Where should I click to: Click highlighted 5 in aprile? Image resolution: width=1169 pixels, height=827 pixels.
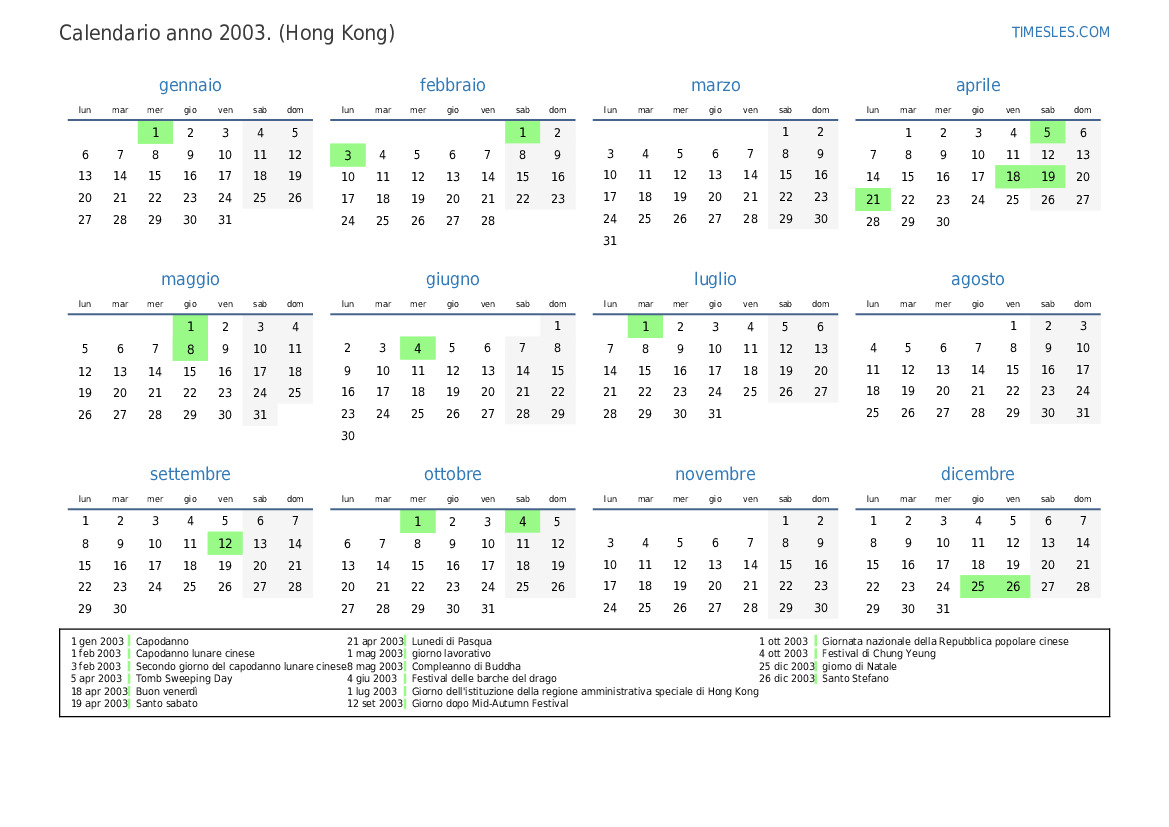click(1047, 133)
